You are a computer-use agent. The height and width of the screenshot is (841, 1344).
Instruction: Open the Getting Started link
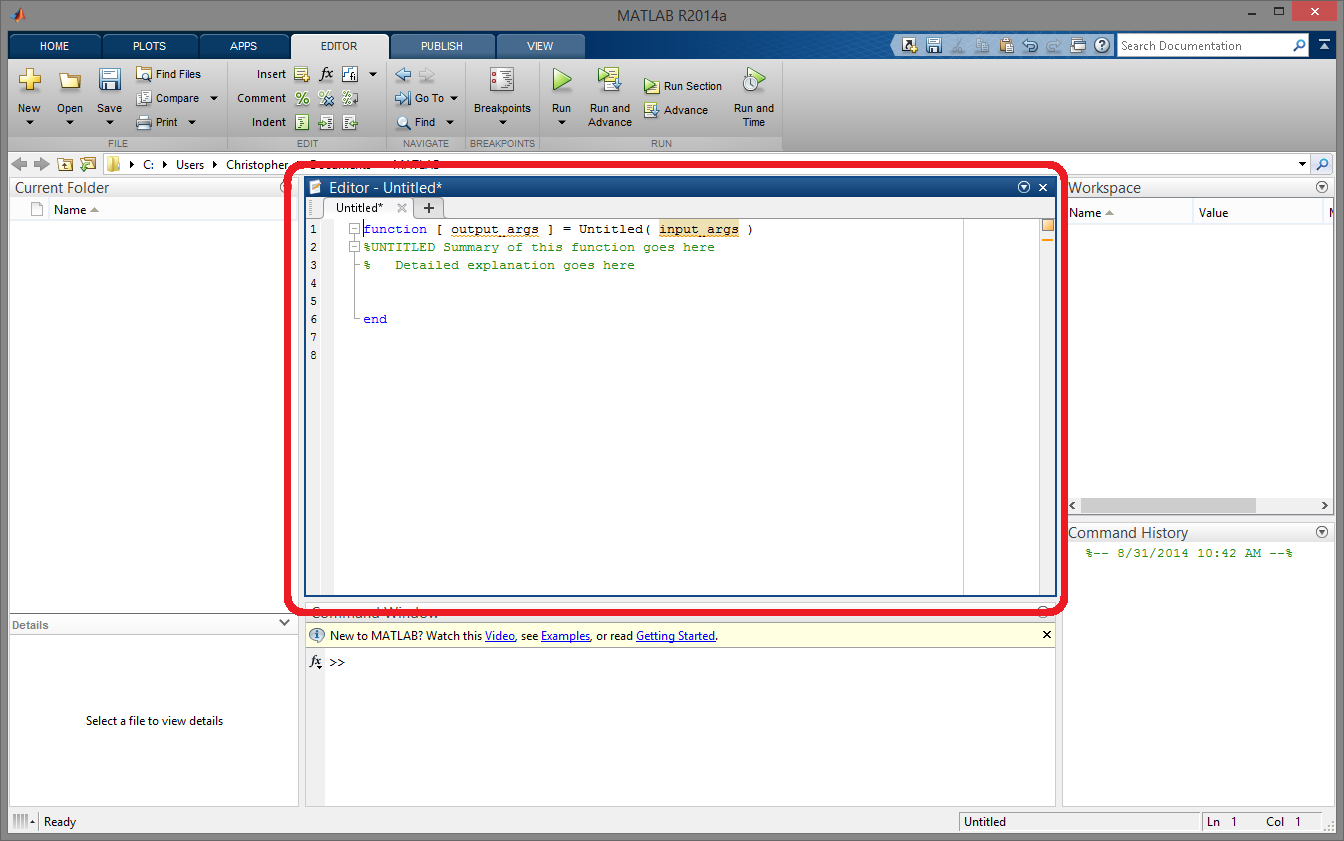coord(675,636)
